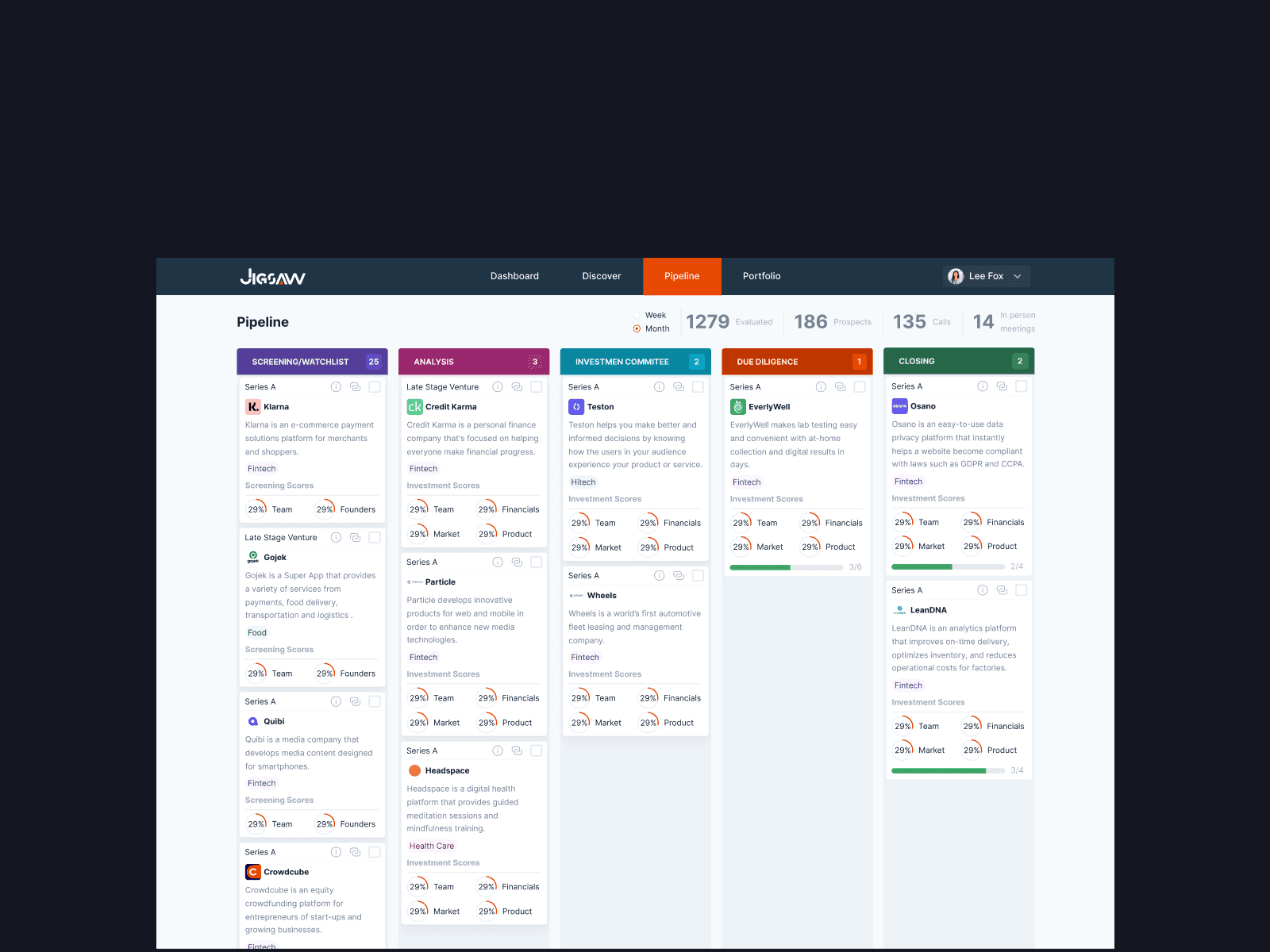Image resolution: width=1270 pixels, height=952 pixels.
Task: Click Headspace company name
Action: coord(448,771)
